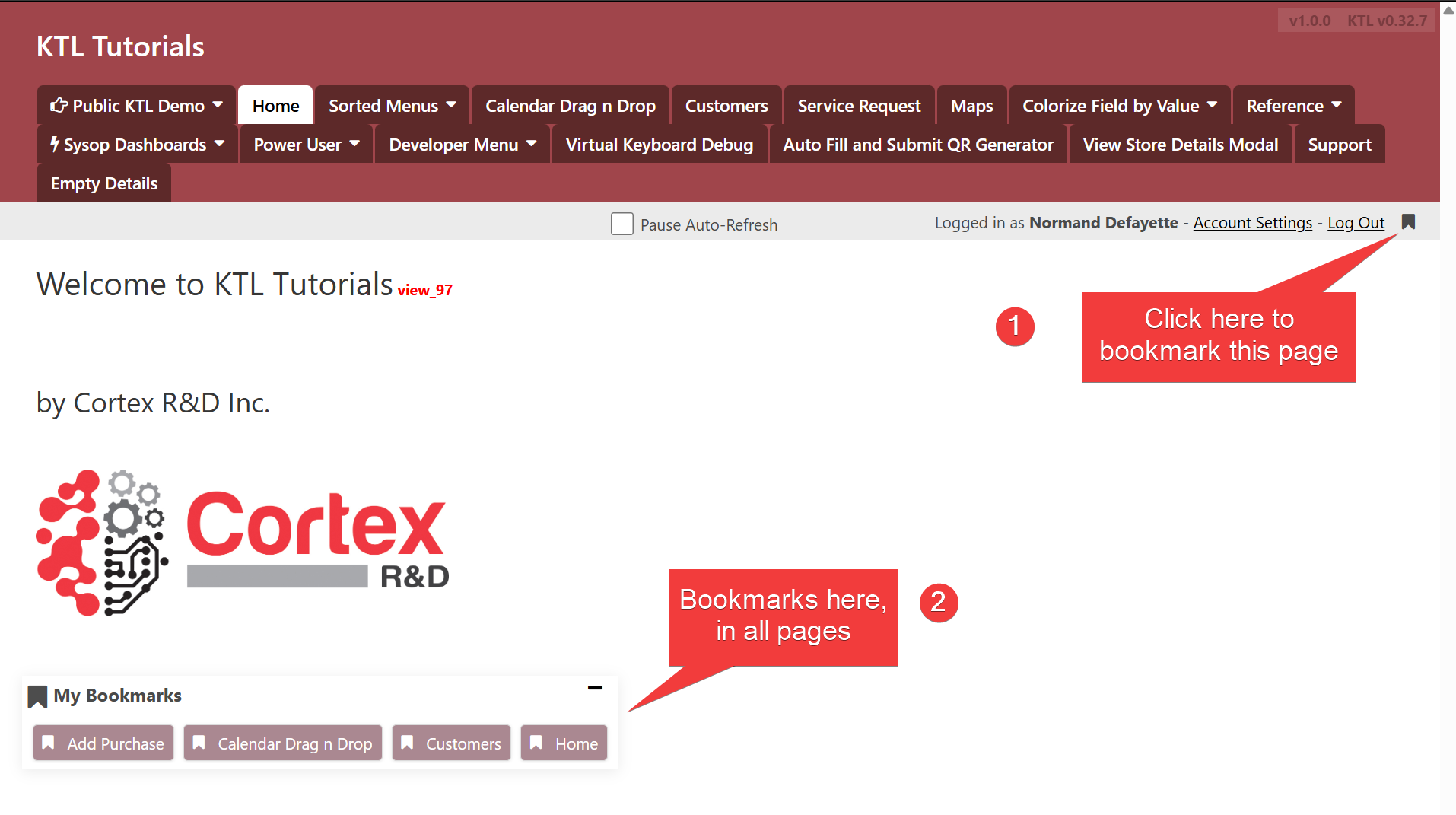Screen dimensions: 1456x815
Task: Collapse the My Bookmarks panel with minus button
Action: (x=595, y=688)
